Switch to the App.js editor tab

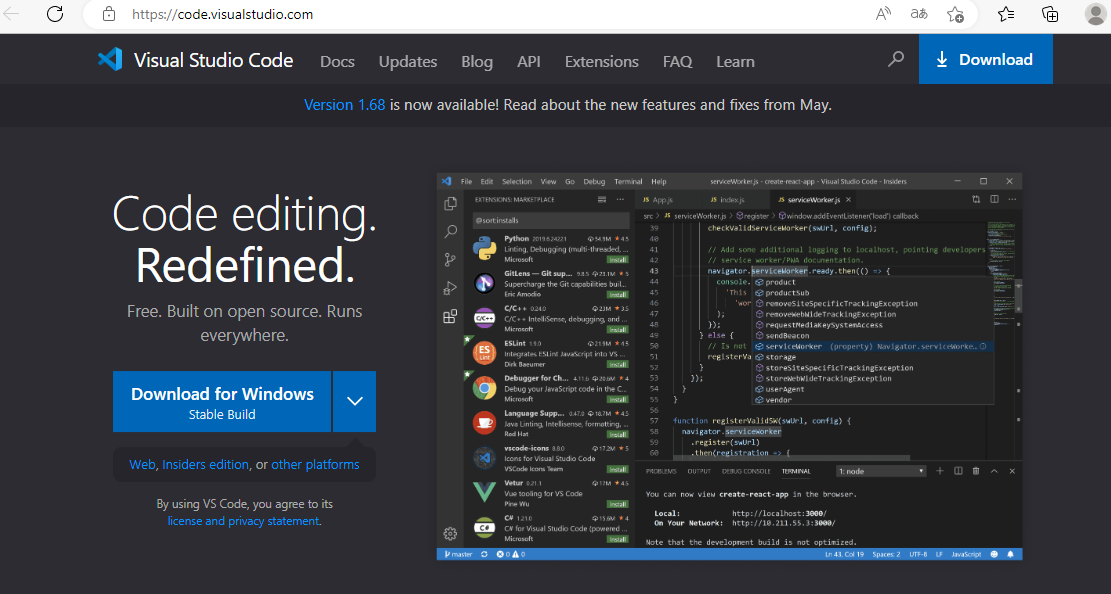(x=663, y=200)
